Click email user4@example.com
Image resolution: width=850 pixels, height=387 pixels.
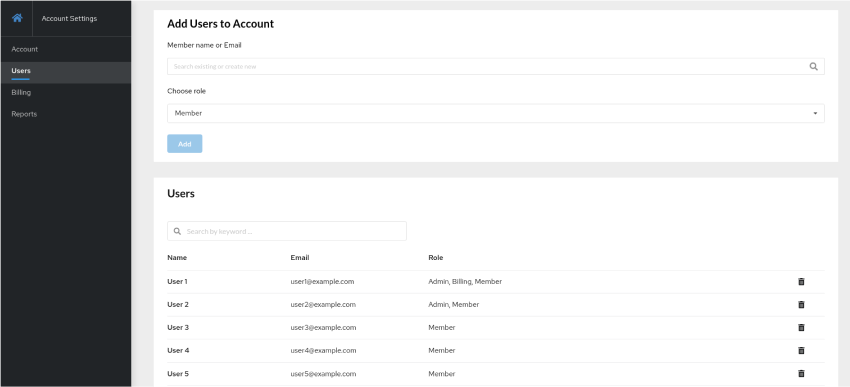(x=323, y=351)
